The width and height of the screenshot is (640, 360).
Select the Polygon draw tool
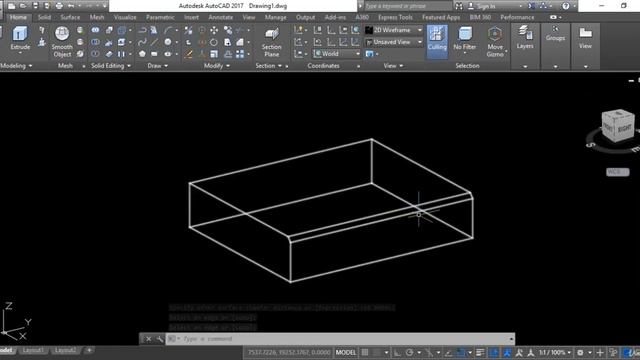click(x=142, y=53)
